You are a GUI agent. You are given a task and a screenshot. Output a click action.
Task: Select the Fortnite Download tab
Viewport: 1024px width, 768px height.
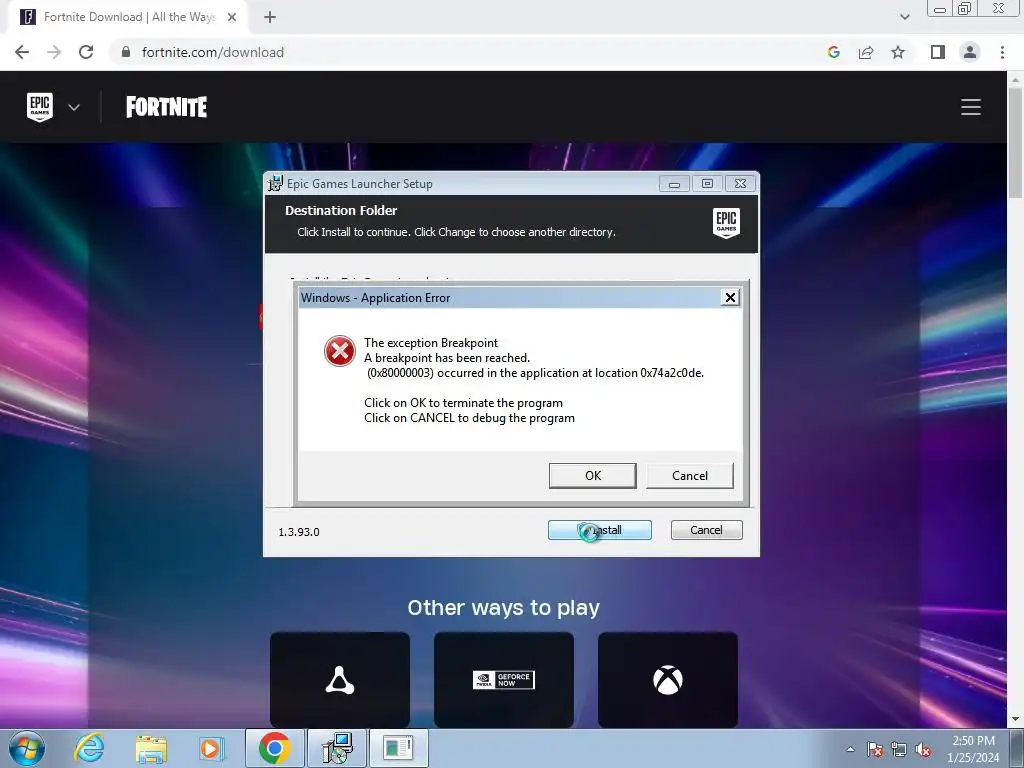(x=127, y=17)
